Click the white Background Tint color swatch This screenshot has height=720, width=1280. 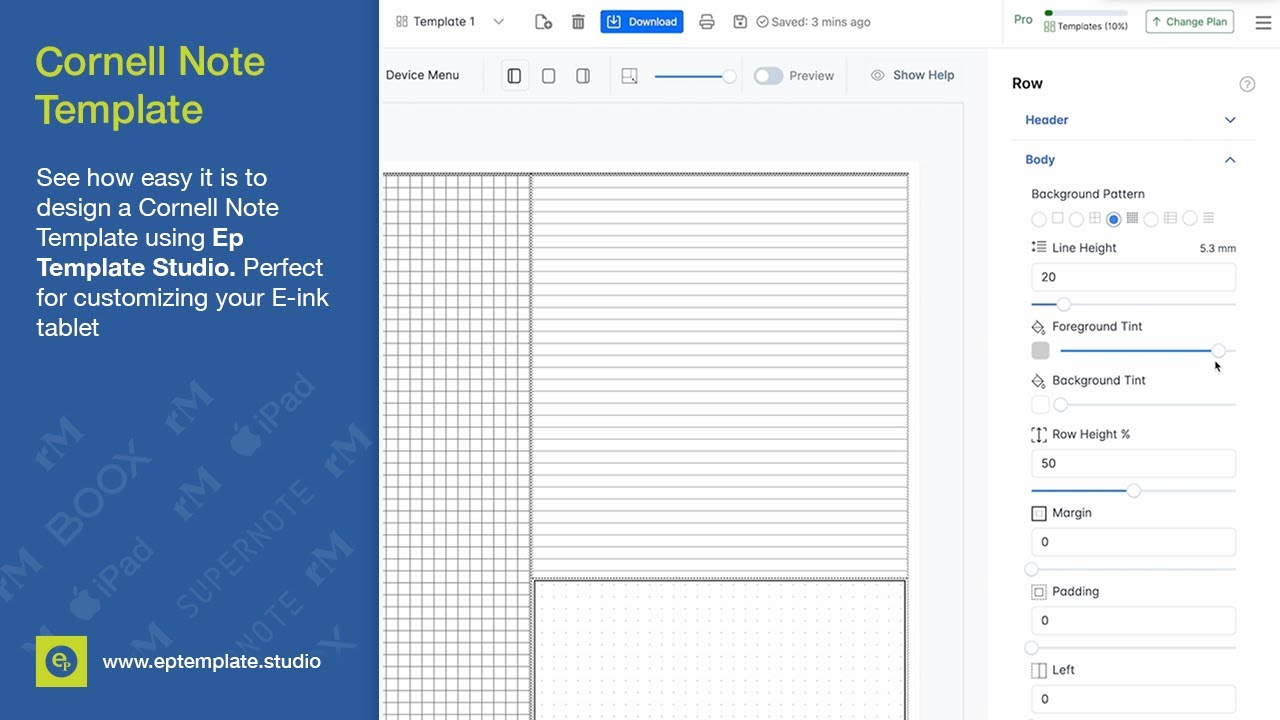[1040, 405]
